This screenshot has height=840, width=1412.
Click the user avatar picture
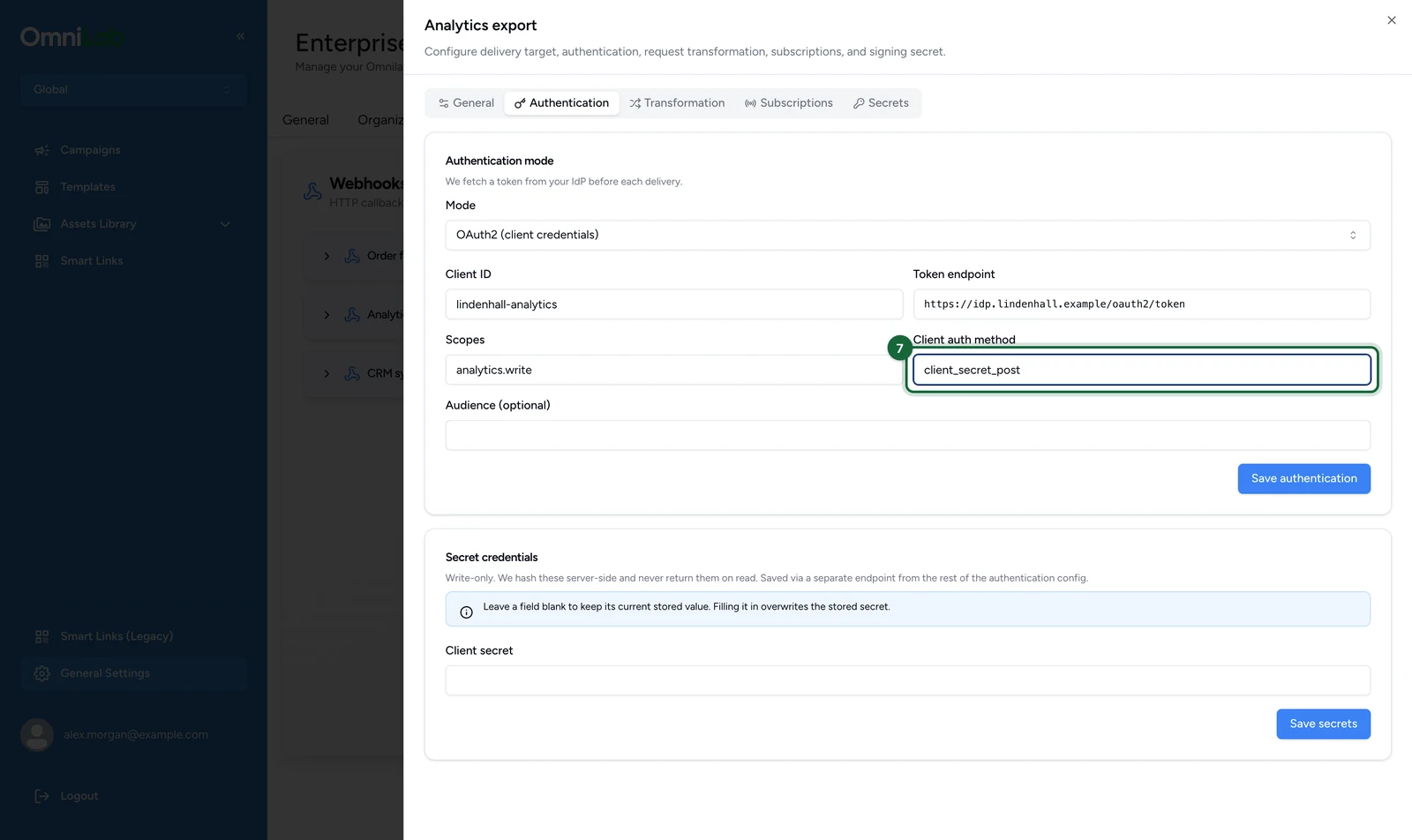coord(37,735)
